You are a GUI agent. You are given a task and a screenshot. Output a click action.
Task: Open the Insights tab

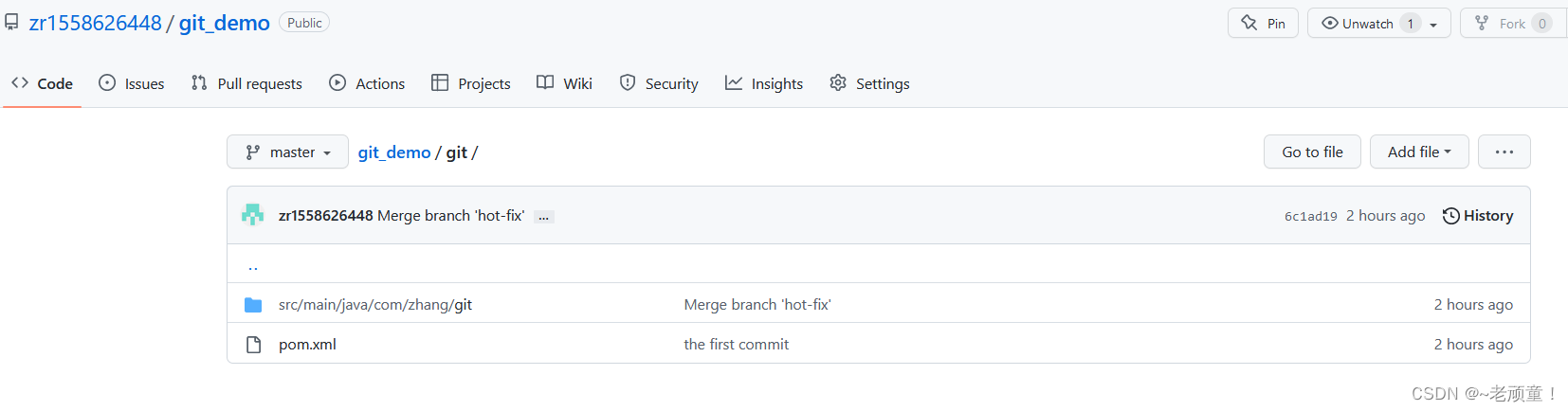pos(764,83)
